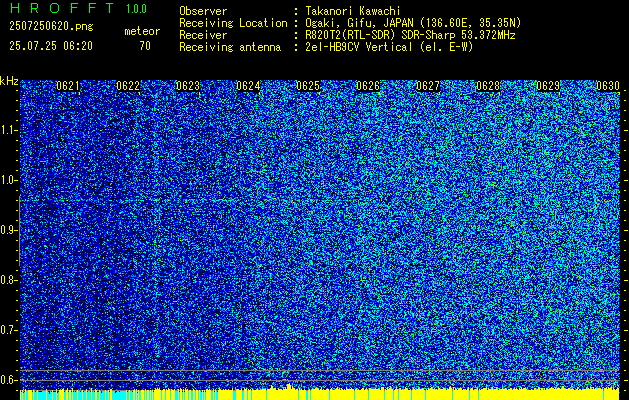Click the 0627 time marker
629x400 pixels.
coord(428,86)
